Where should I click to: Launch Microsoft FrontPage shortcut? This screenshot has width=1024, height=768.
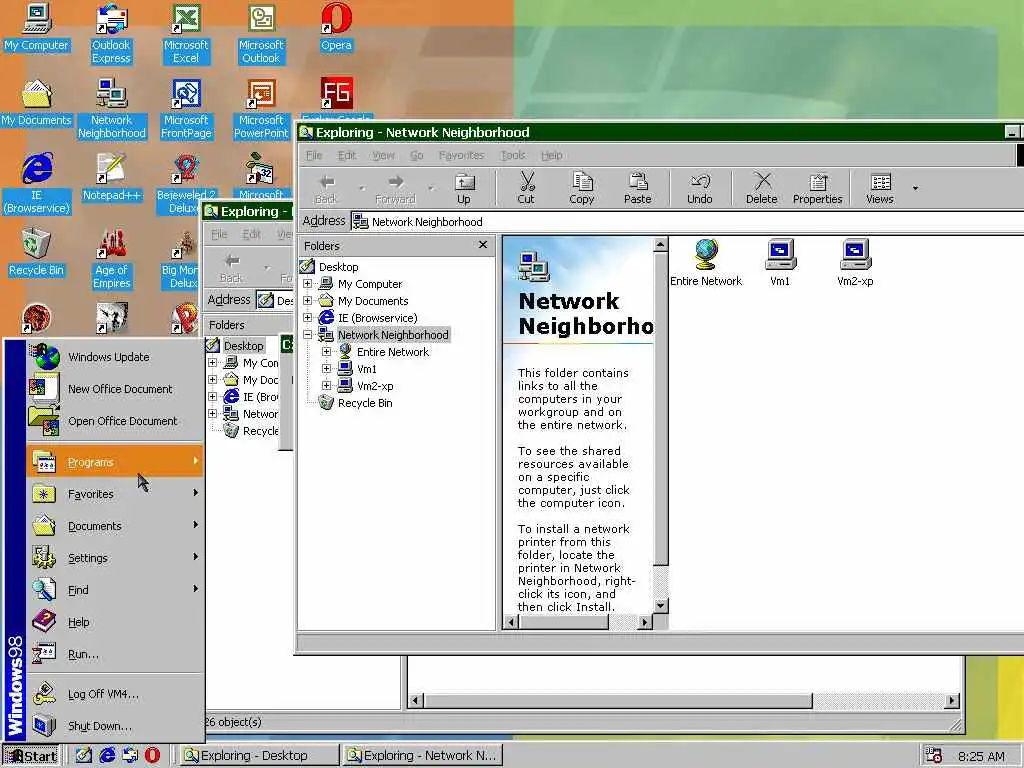tap(186, 108)
